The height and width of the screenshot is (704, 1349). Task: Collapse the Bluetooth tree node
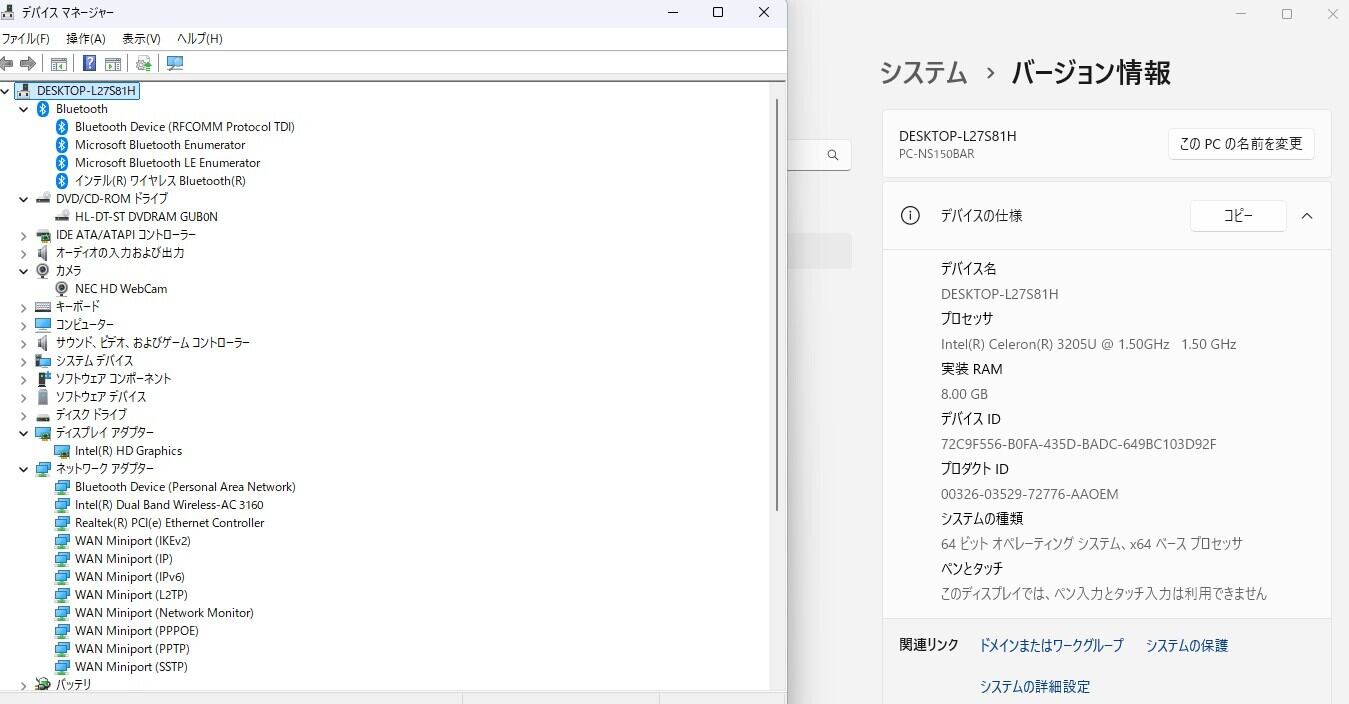[x=24, y=109]
